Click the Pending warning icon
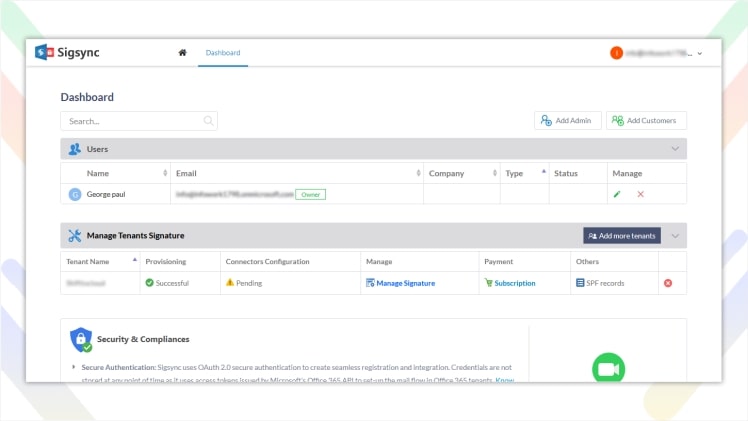 [x=230, y=282]
